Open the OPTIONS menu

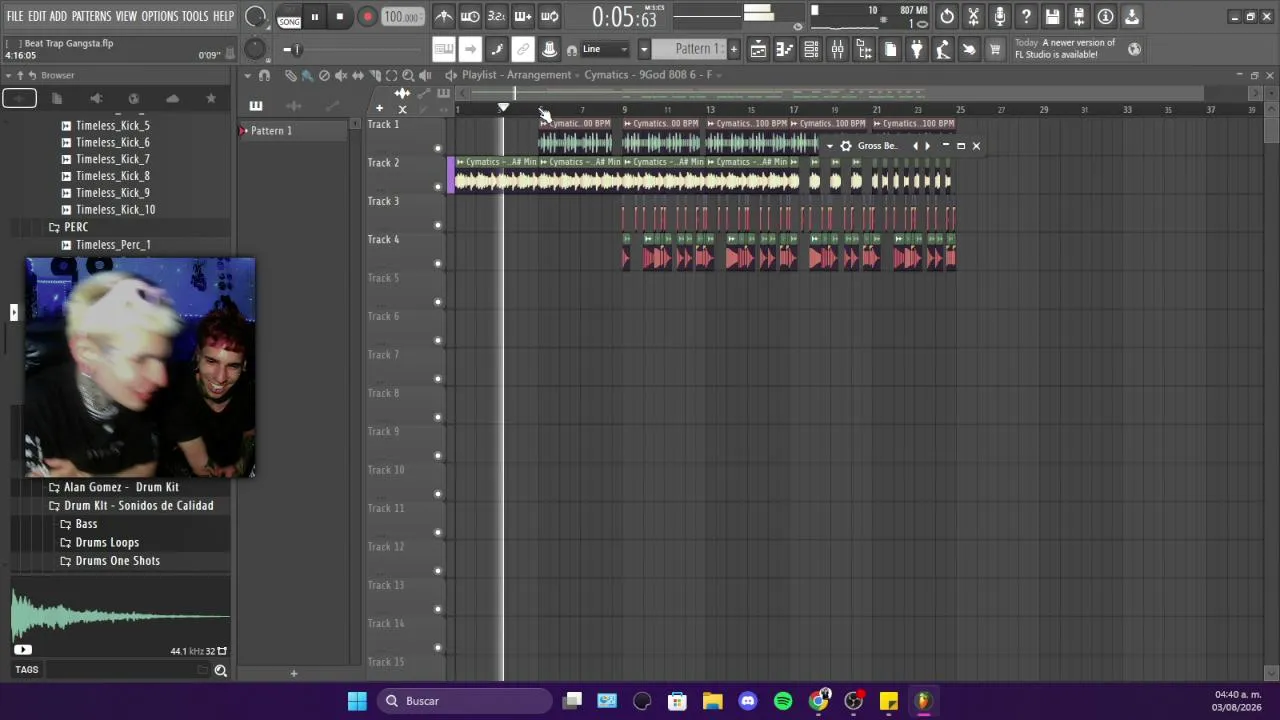(x=159, y=16)
